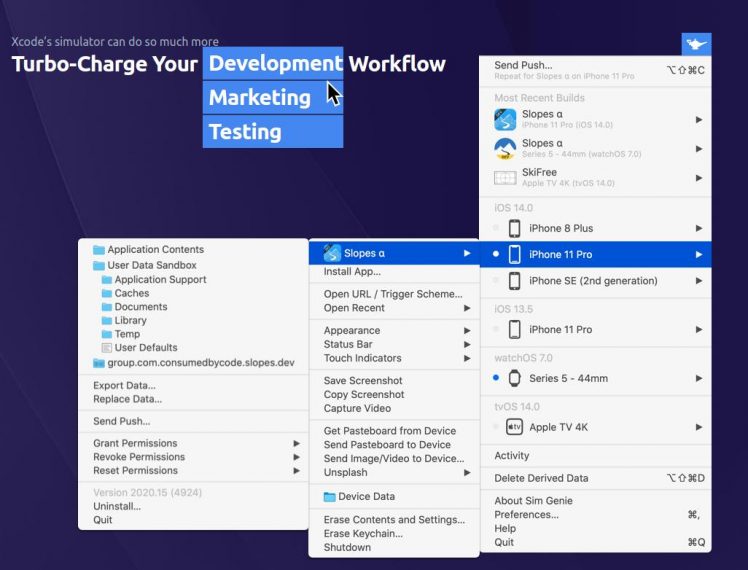
Task: Click the Testing headline option
Action: click(245, 132)
